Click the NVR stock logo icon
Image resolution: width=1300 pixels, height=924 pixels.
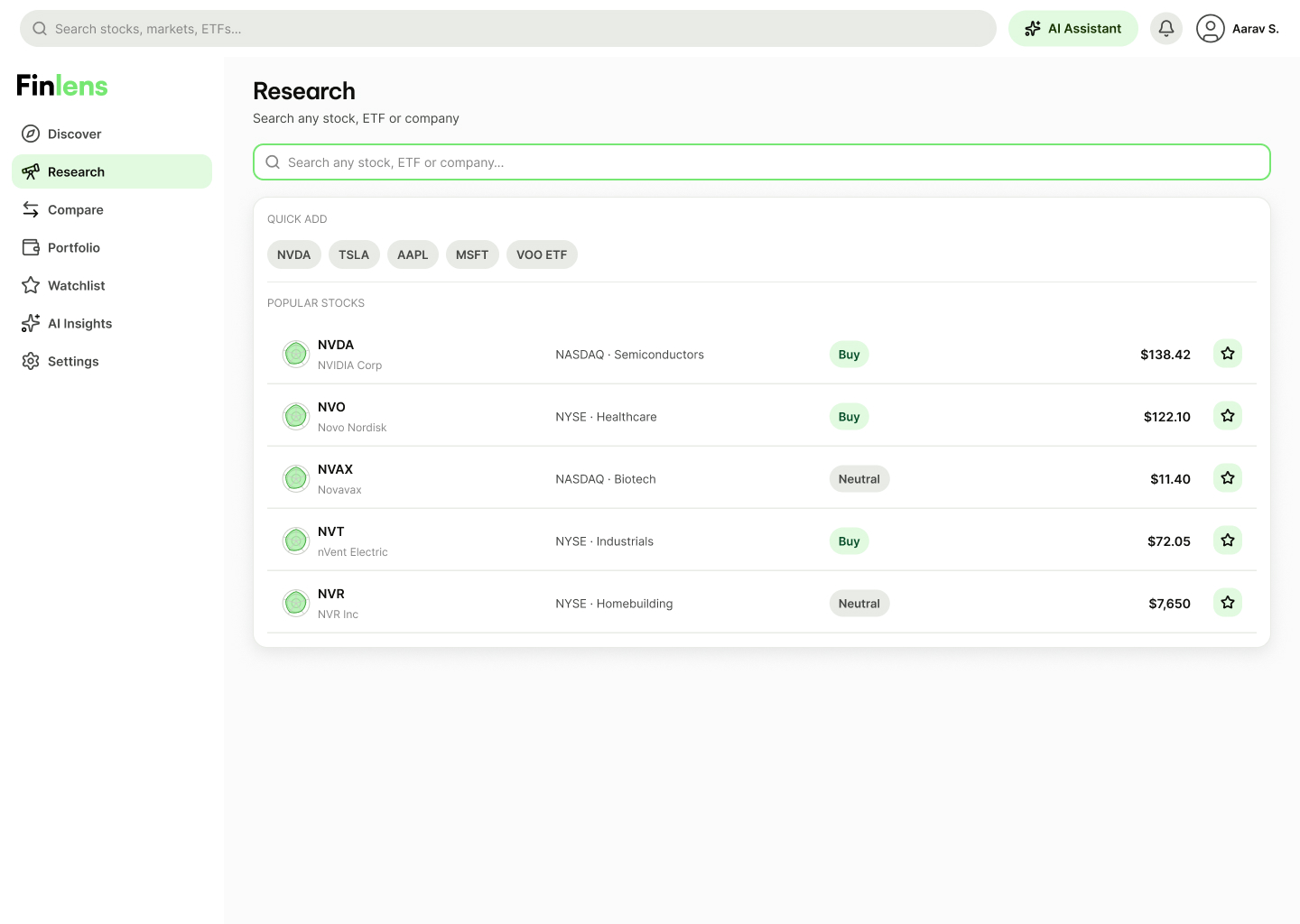click(296, 604)
